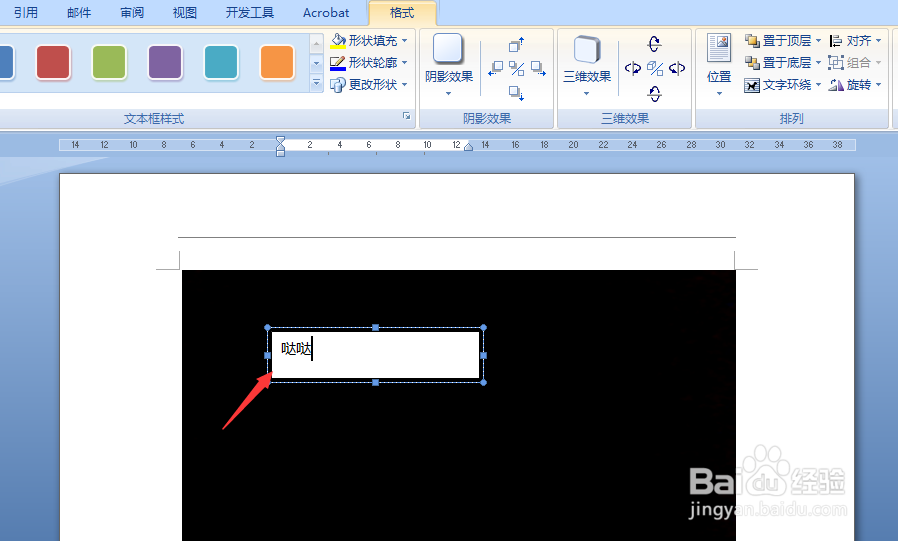Viewport: 898px width, 541px height.
Task: Tilt 3D effect up
Action: 655,44
